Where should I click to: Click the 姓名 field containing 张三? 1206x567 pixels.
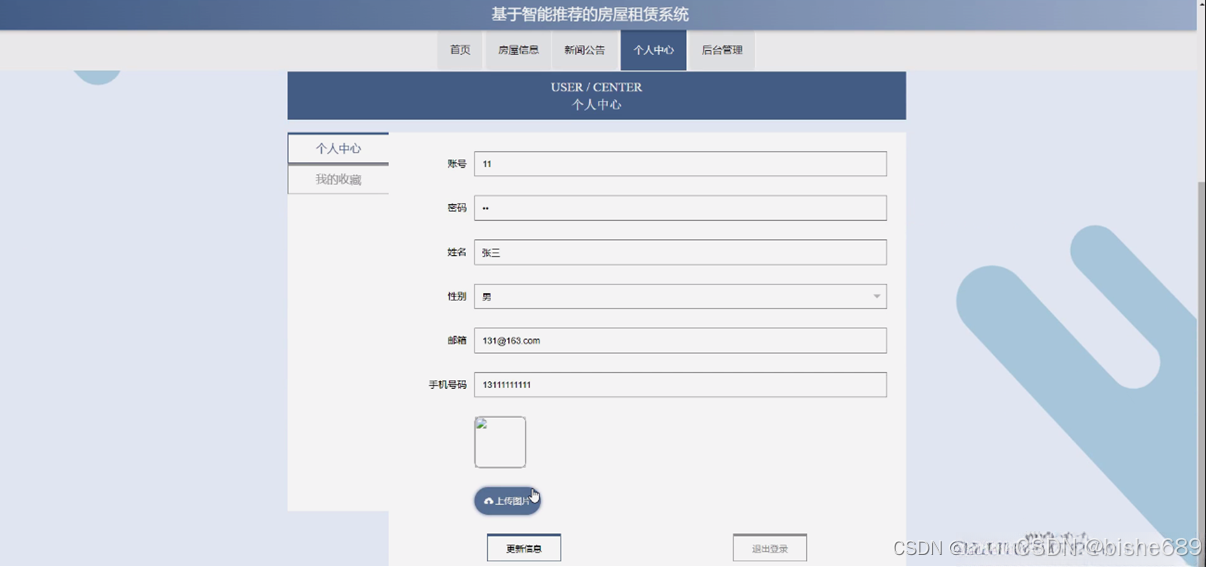coord(680,252)
